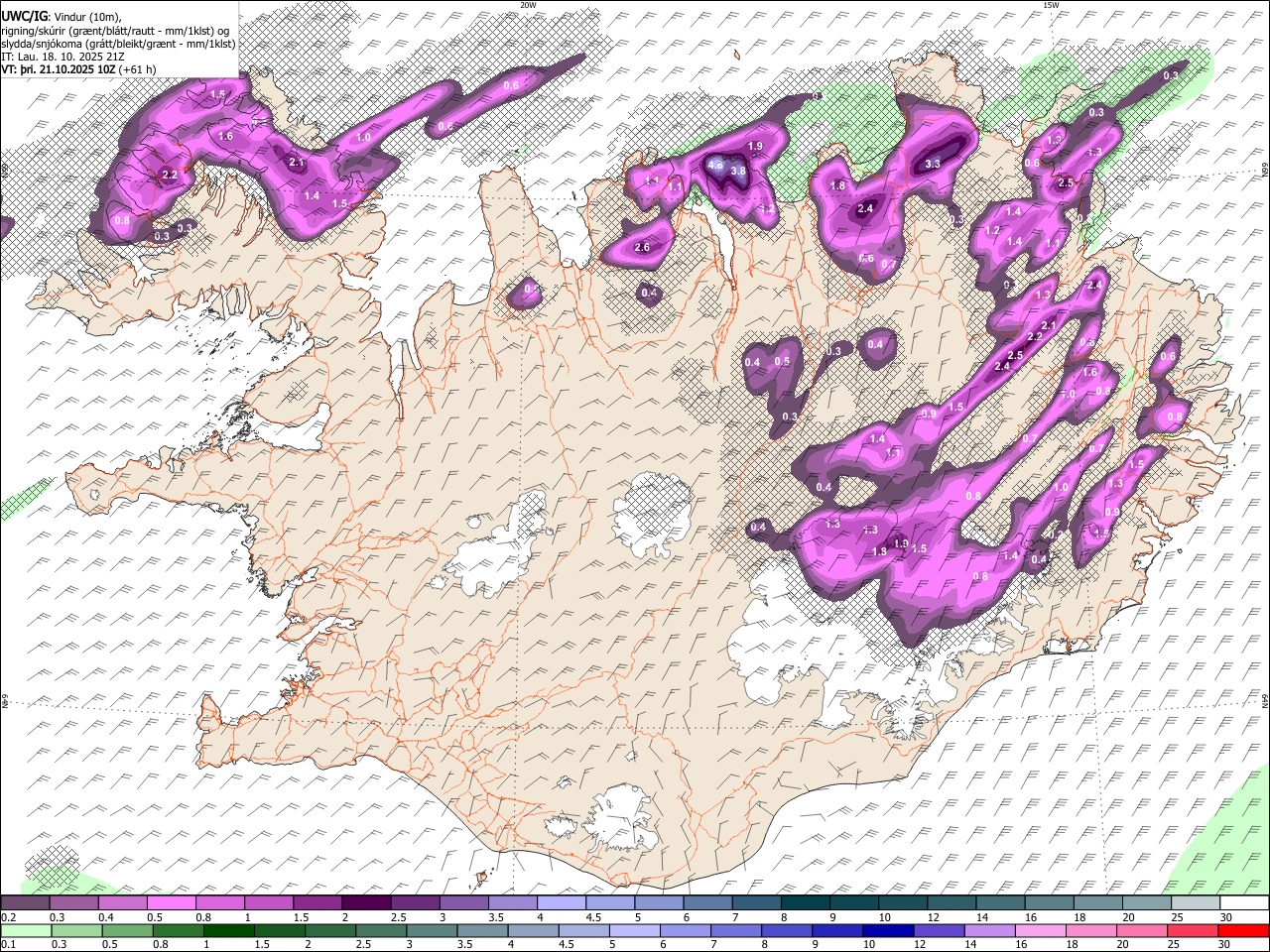
Task: Select the darkest purple swatch between 2 and 2.5
Action: click(366, 902)
